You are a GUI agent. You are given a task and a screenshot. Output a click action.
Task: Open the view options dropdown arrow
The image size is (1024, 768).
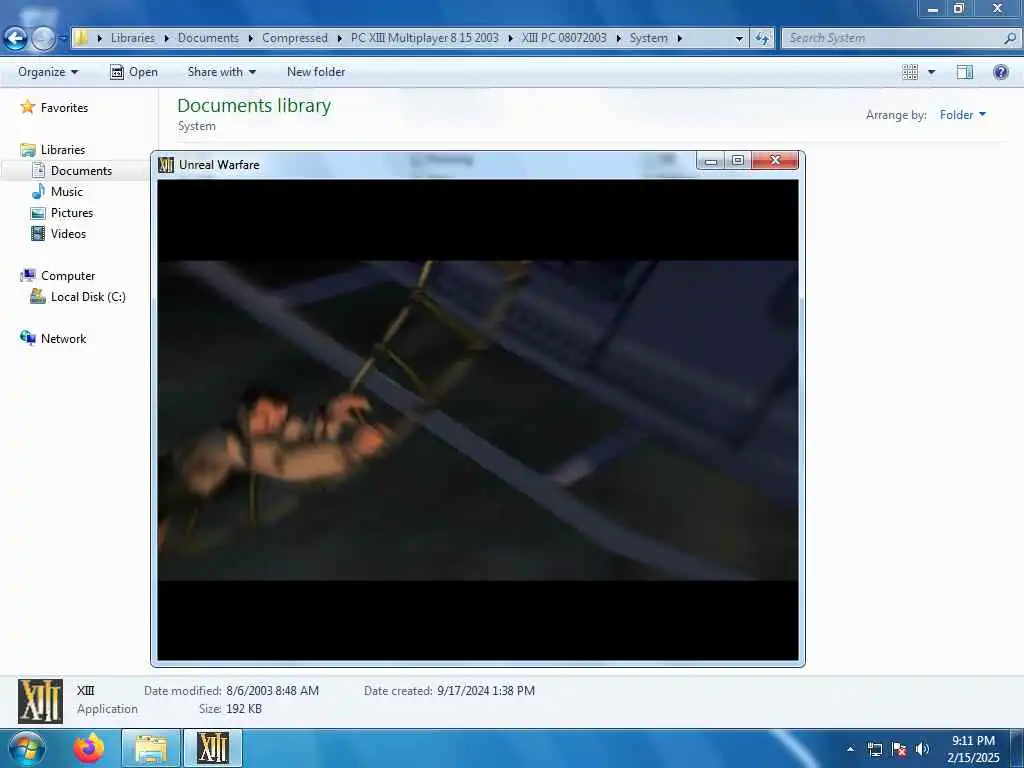(931, 72)
